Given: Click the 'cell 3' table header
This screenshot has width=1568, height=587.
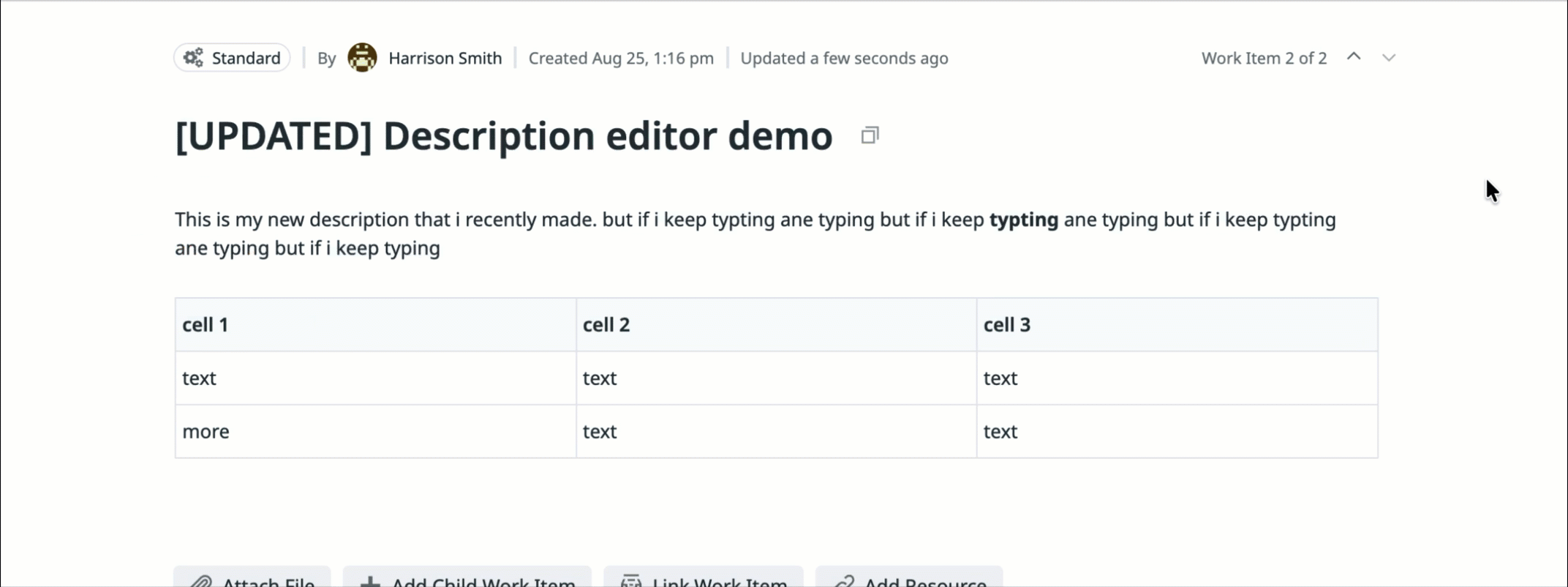Looking at the screenshot, I should click(1177, 325).
